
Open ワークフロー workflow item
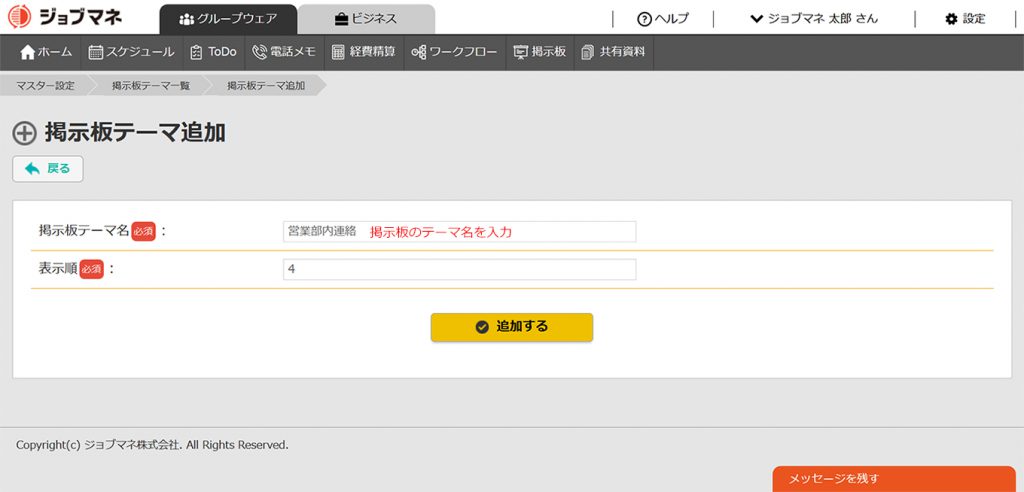point(454,52)
